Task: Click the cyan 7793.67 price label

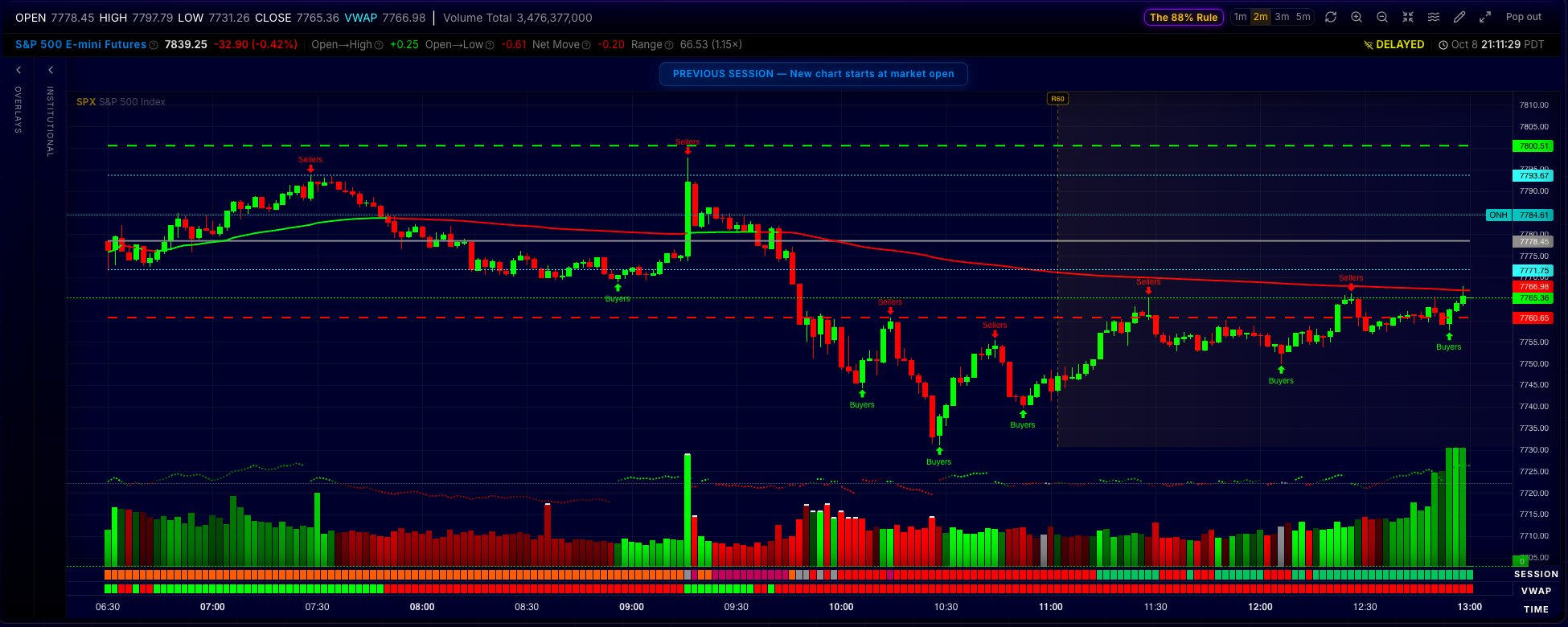Action: (x=1534, y=176)
